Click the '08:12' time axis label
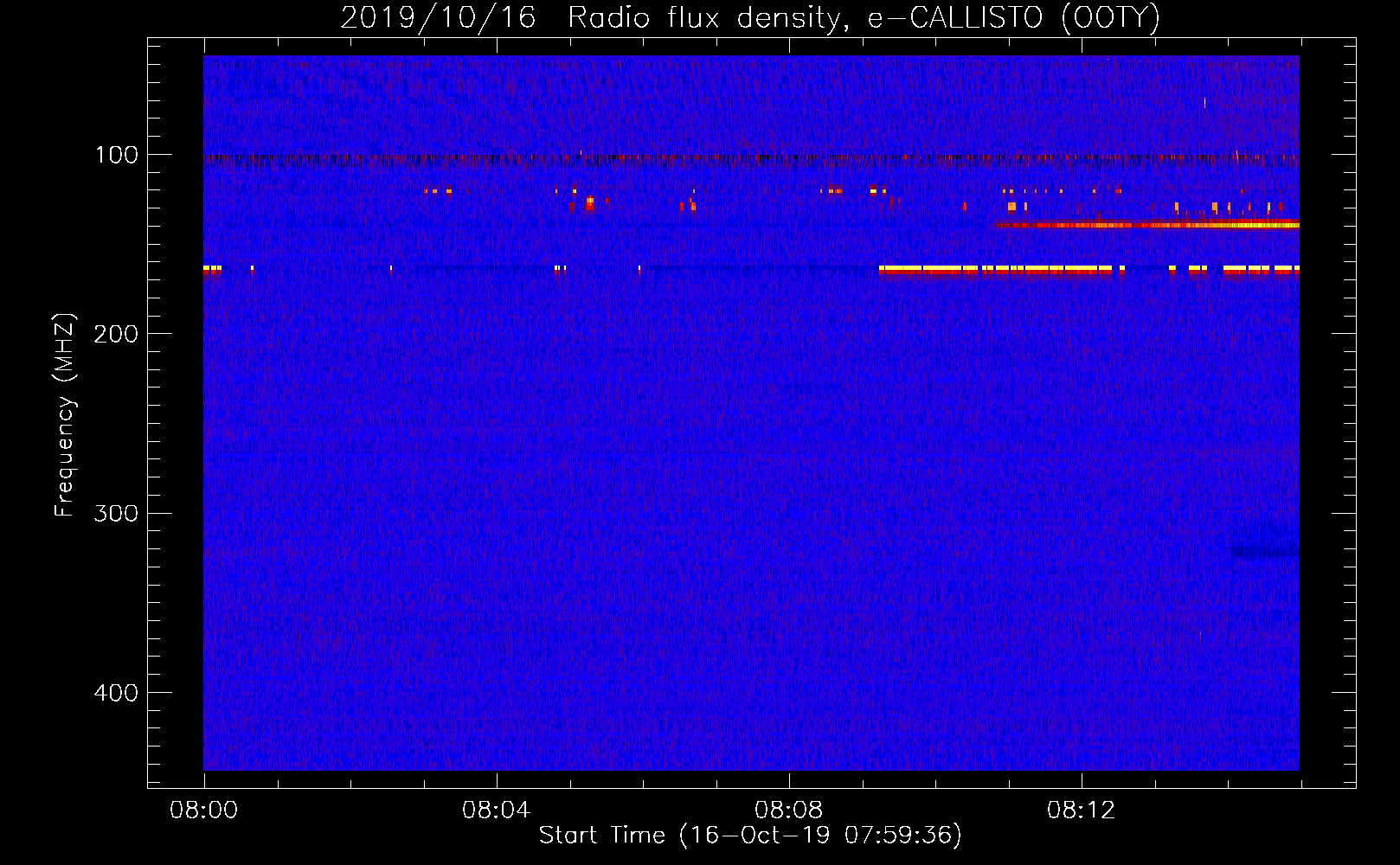The width and height of the screenshot is (1400, 865). tap(1081, 811)
